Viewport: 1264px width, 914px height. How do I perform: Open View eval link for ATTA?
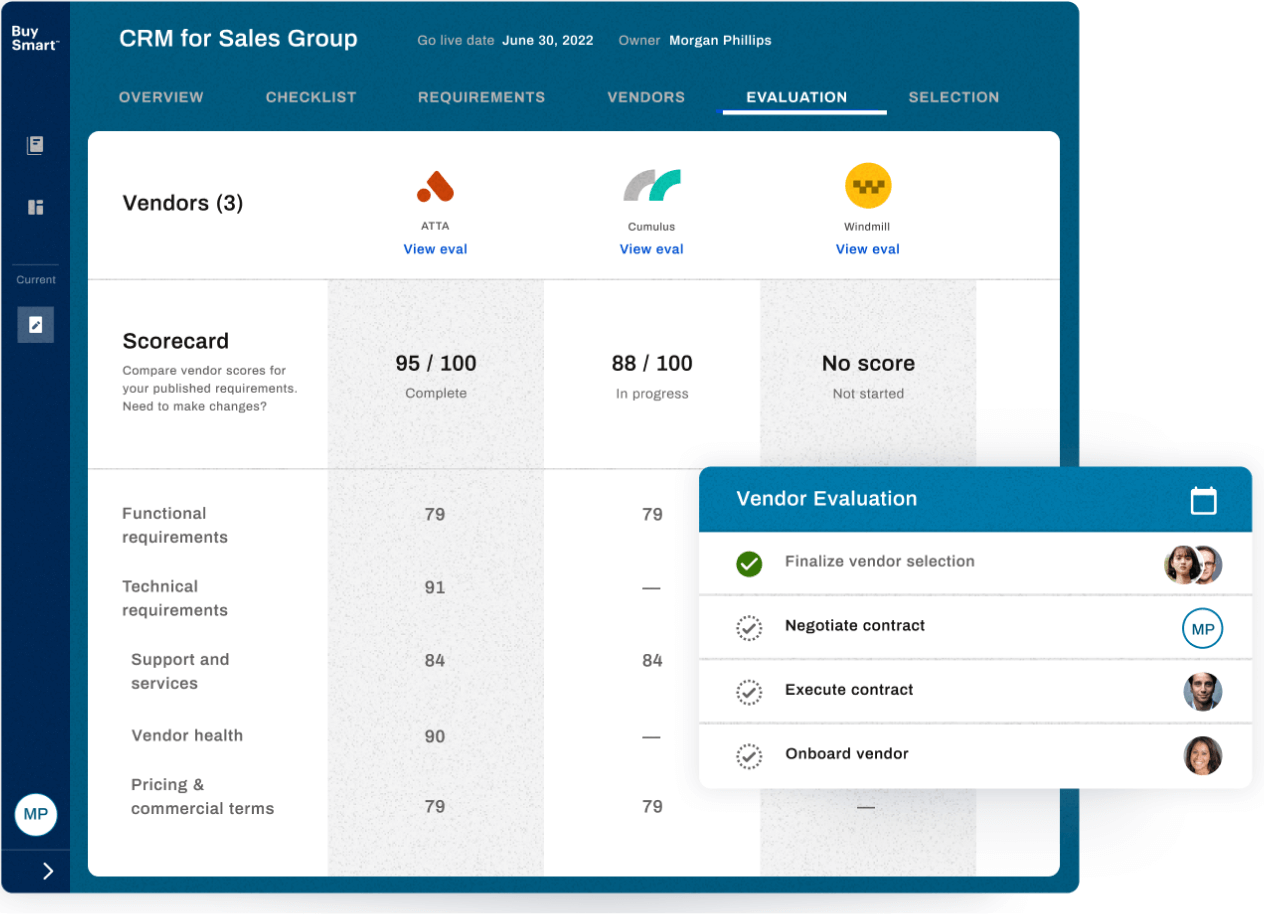(435, 249)
